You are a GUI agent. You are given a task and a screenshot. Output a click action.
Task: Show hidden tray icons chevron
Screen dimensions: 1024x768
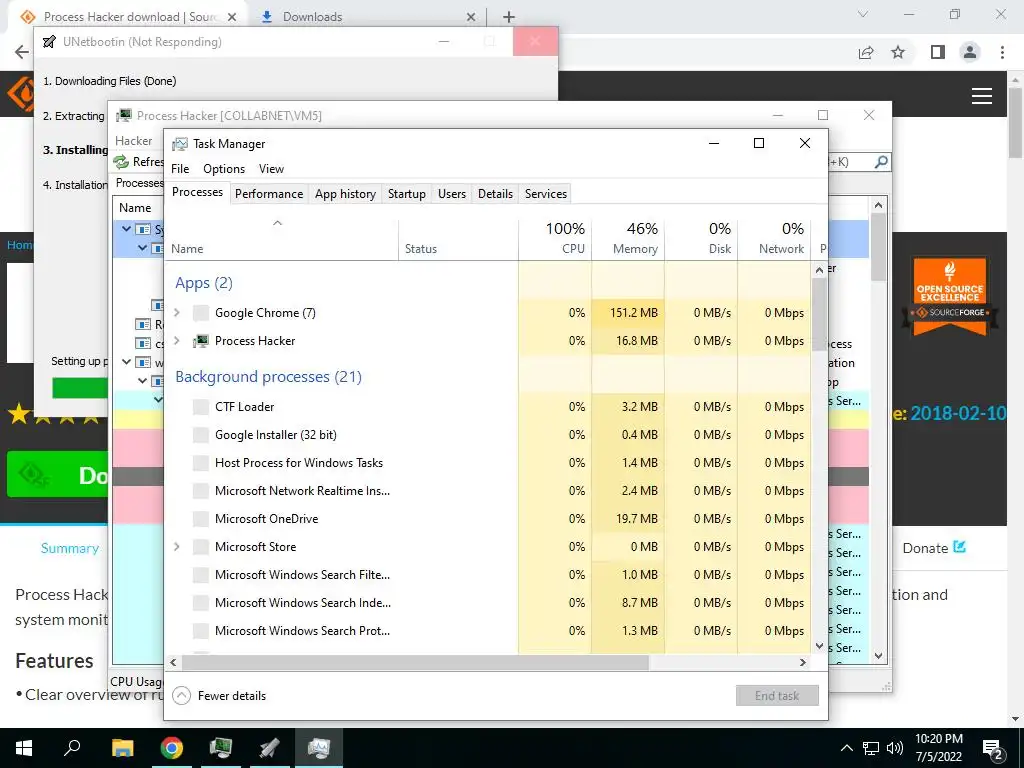click(846, 748)
